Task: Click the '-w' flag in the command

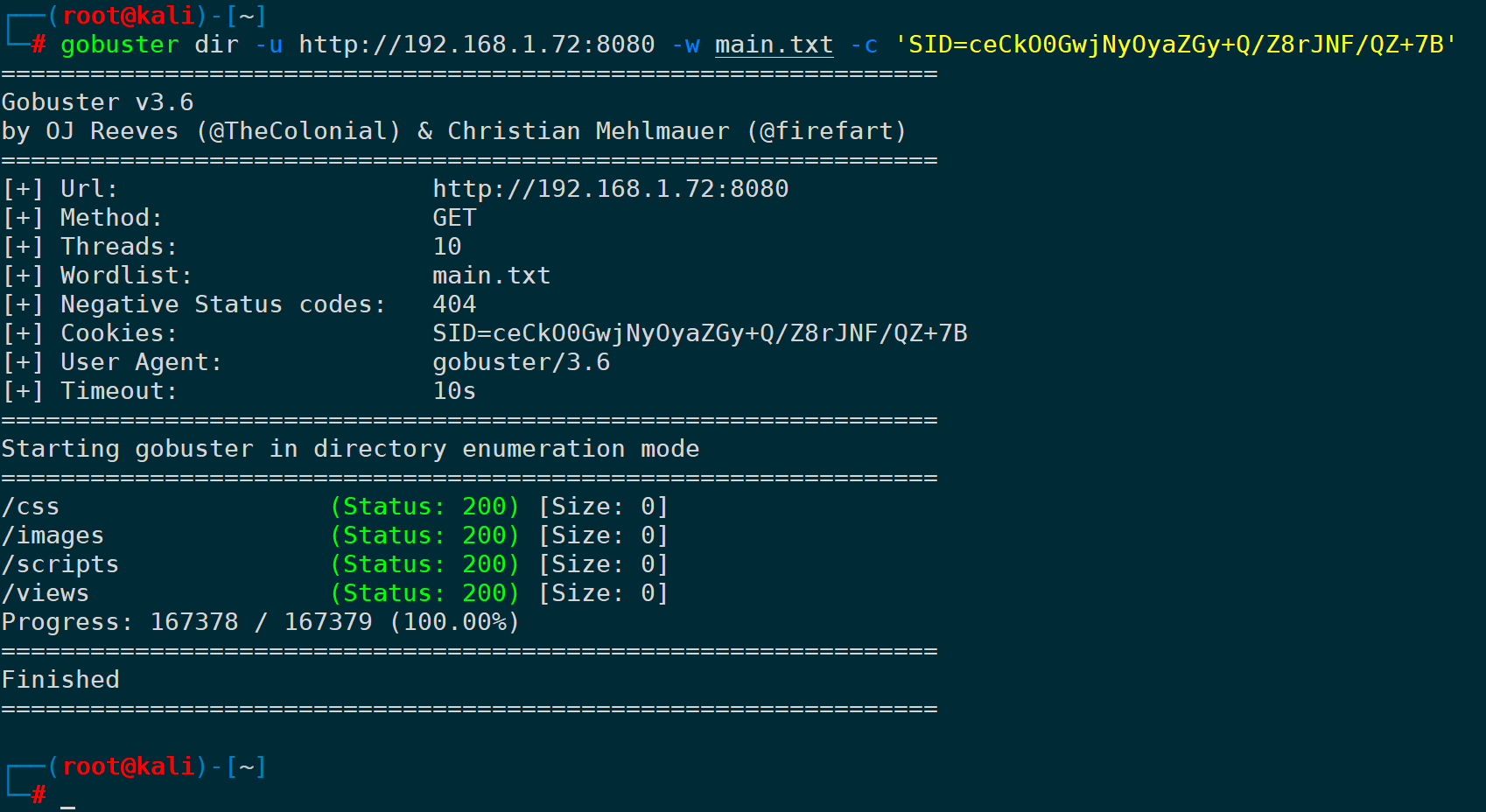Action: [x=685, y=45]
